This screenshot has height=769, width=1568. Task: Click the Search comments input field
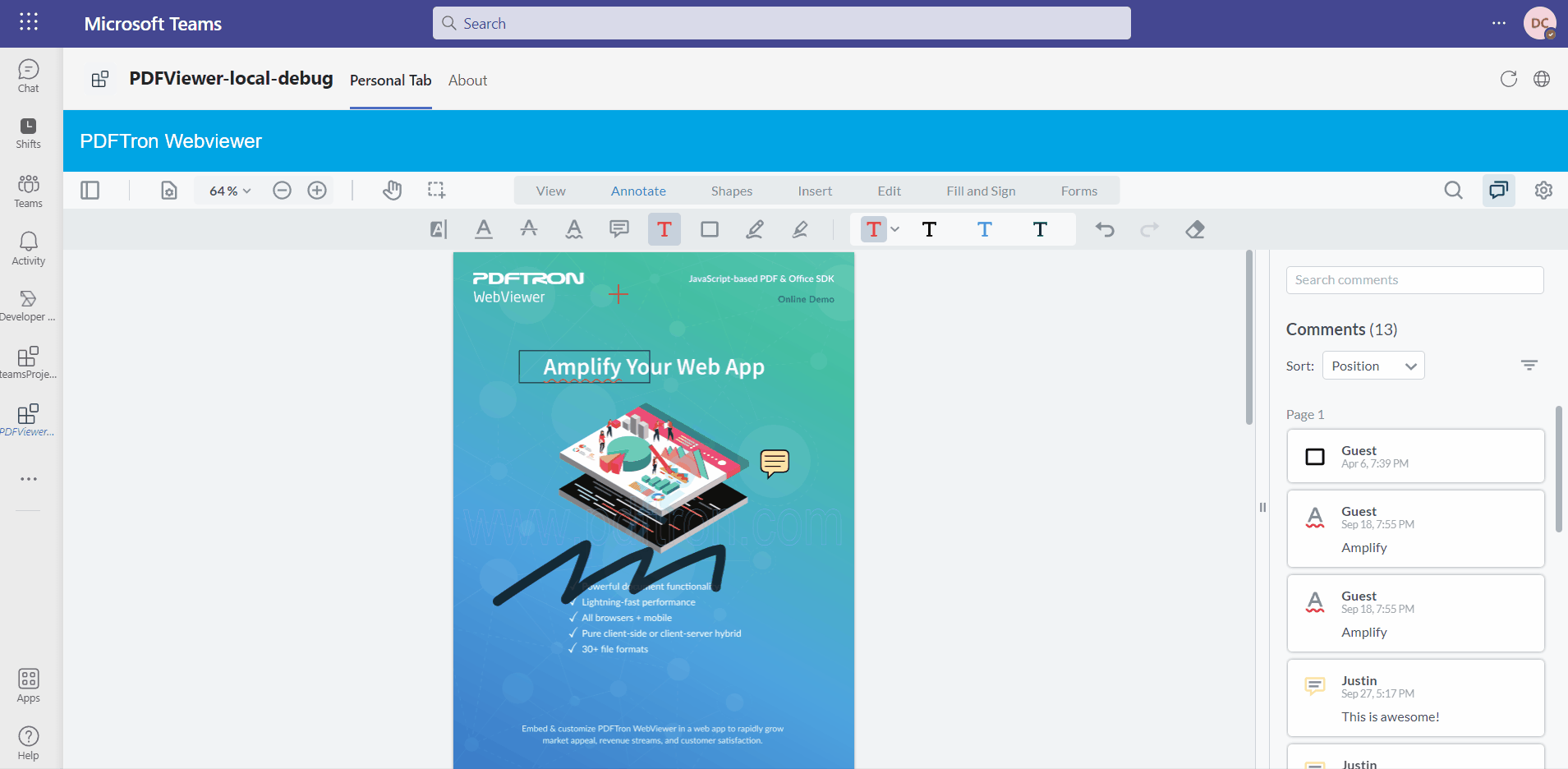(x=1414, y=280)
